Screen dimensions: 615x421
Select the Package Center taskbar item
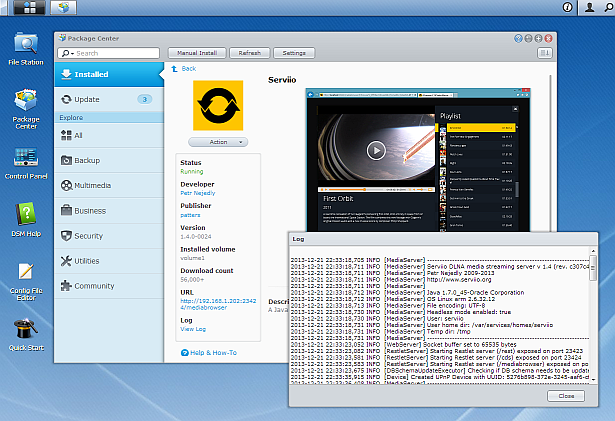pos(63,7)
